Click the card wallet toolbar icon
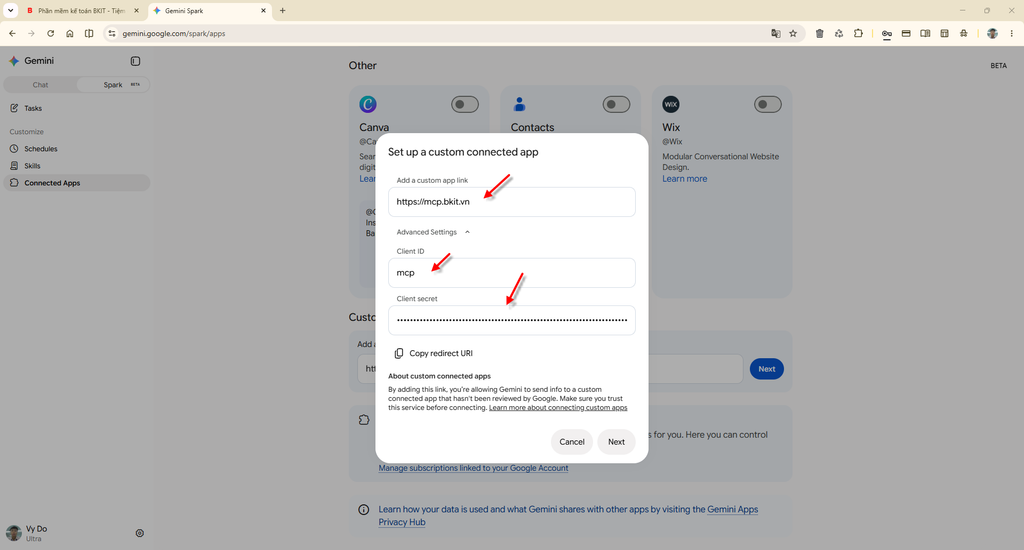Screen dimensions: 1024x550 pos(906,33)
